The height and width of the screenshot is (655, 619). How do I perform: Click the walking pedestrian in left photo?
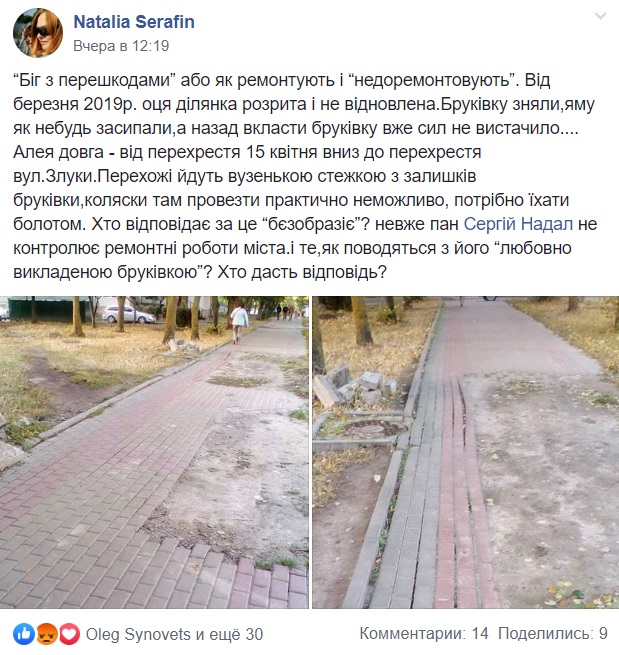tap(239, 323)
